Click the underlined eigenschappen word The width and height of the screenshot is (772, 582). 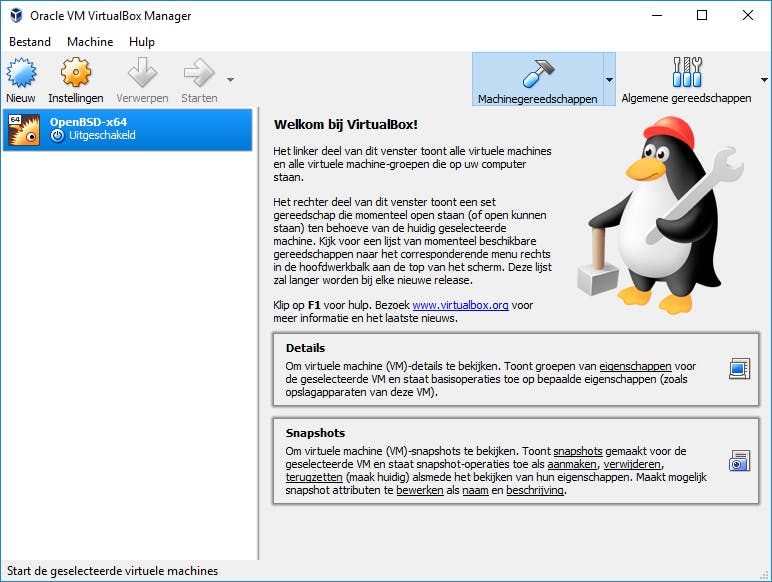pyautogui.click(x=635, y=366)
